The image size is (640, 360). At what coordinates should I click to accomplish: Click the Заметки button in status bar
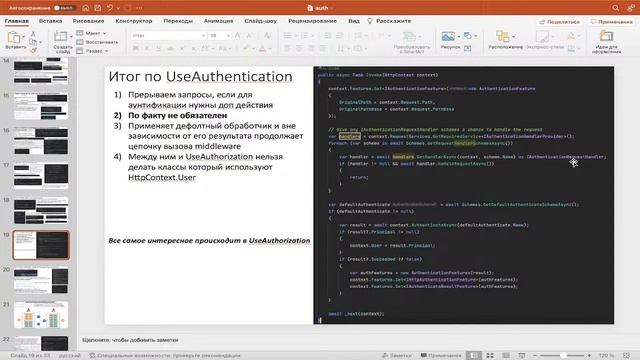(x=396, y=356)
